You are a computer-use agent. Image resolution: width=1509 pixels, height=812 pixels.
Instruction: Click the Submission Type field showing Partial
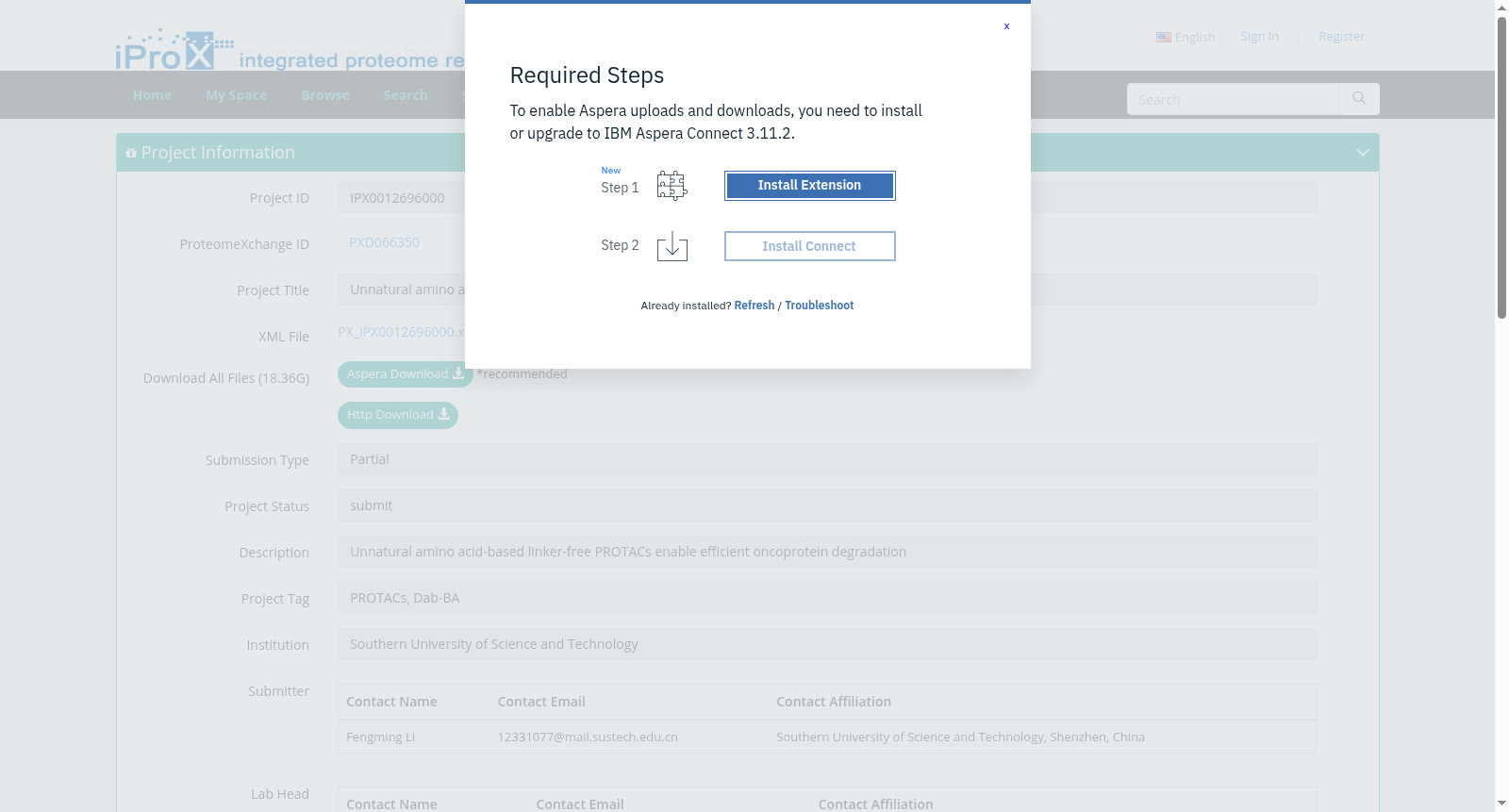pos(827,459)
